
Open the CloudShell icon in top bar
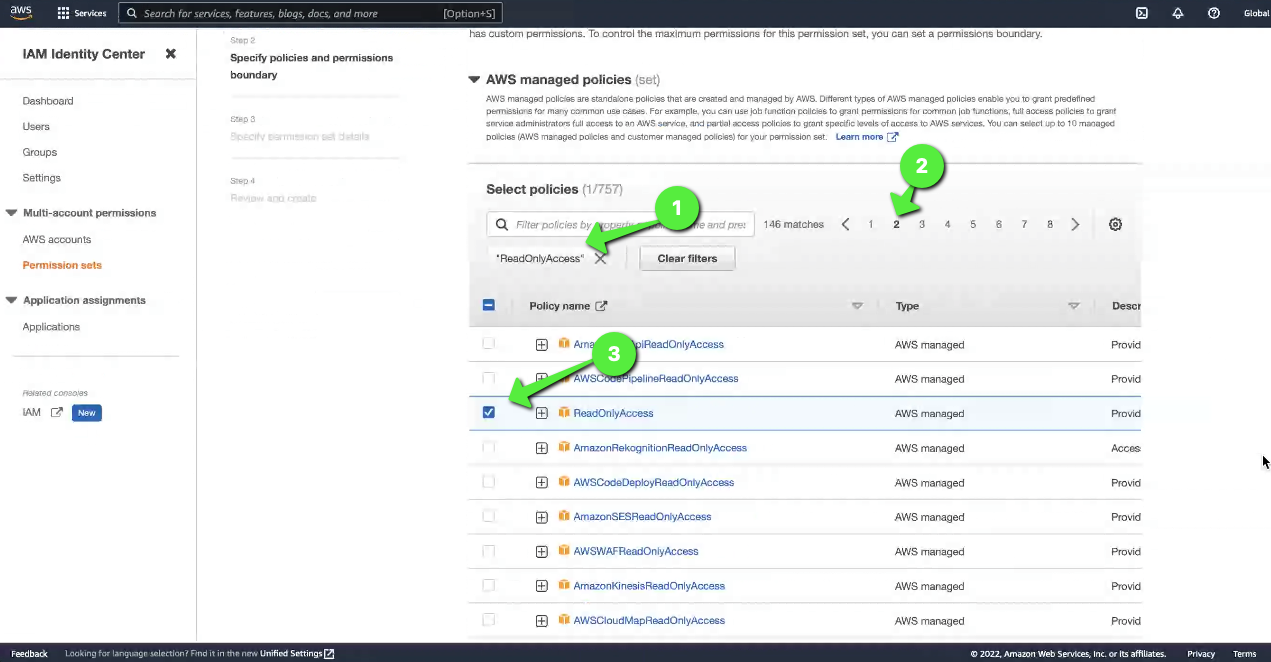(x=1142, y=13)
